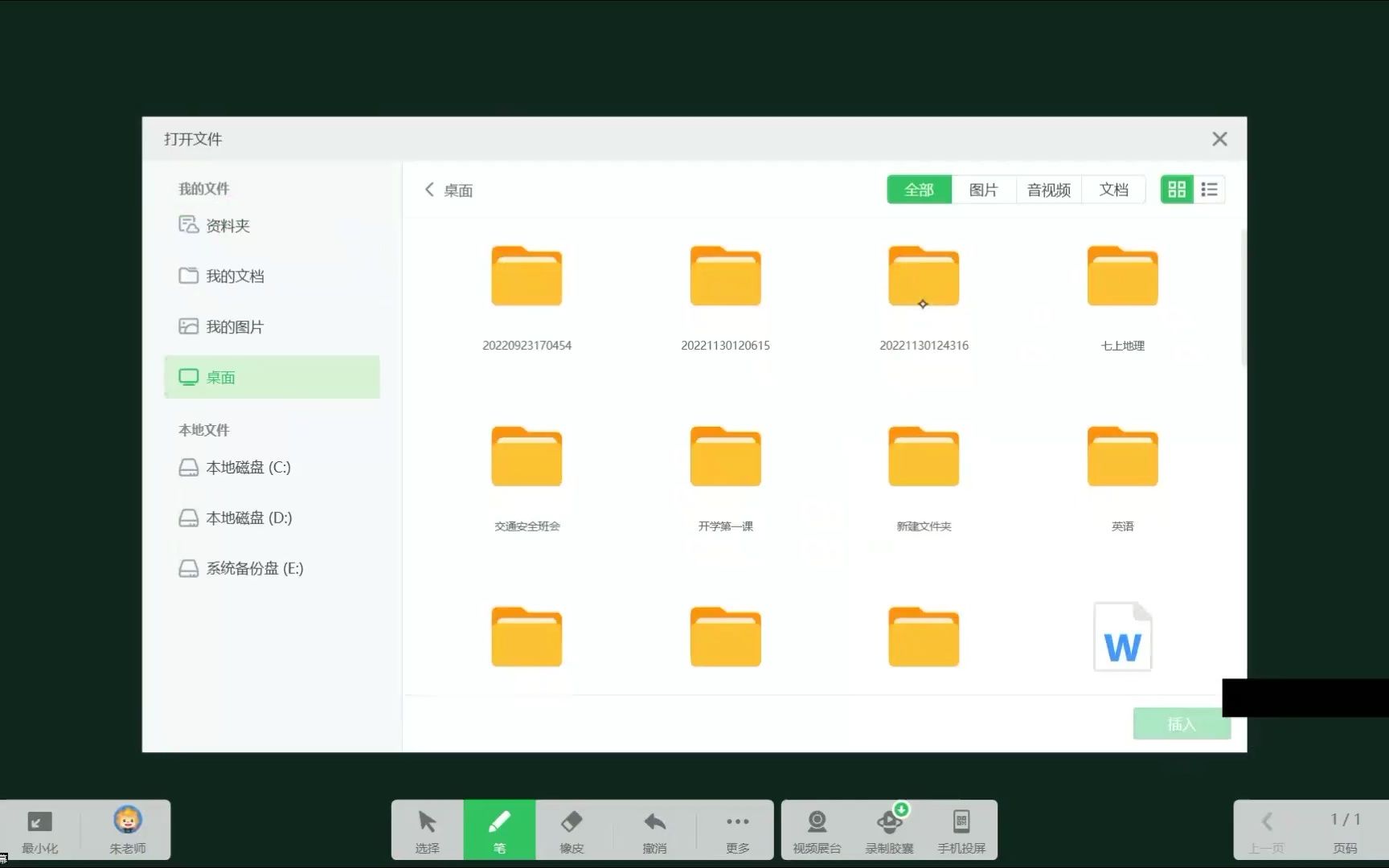Viewport: 1389px width, 868px height.
Task: Select the 笔 pen tool
Action: click(x=499, y=829)
